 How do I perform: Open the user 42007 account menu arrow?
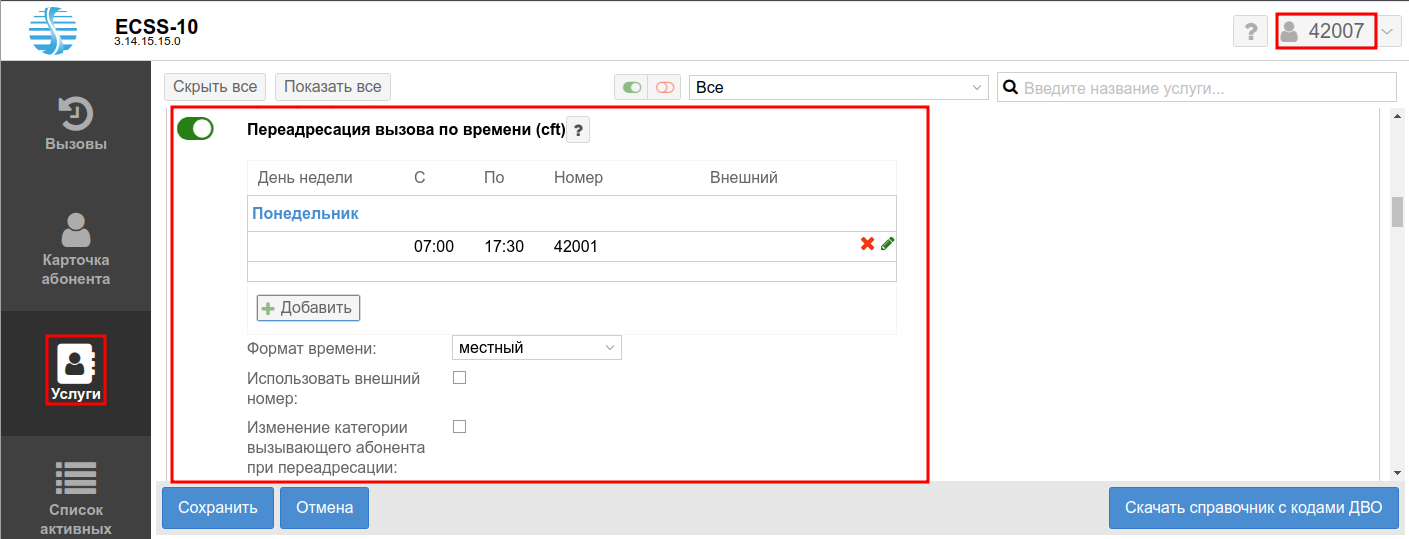[1389, 31]
